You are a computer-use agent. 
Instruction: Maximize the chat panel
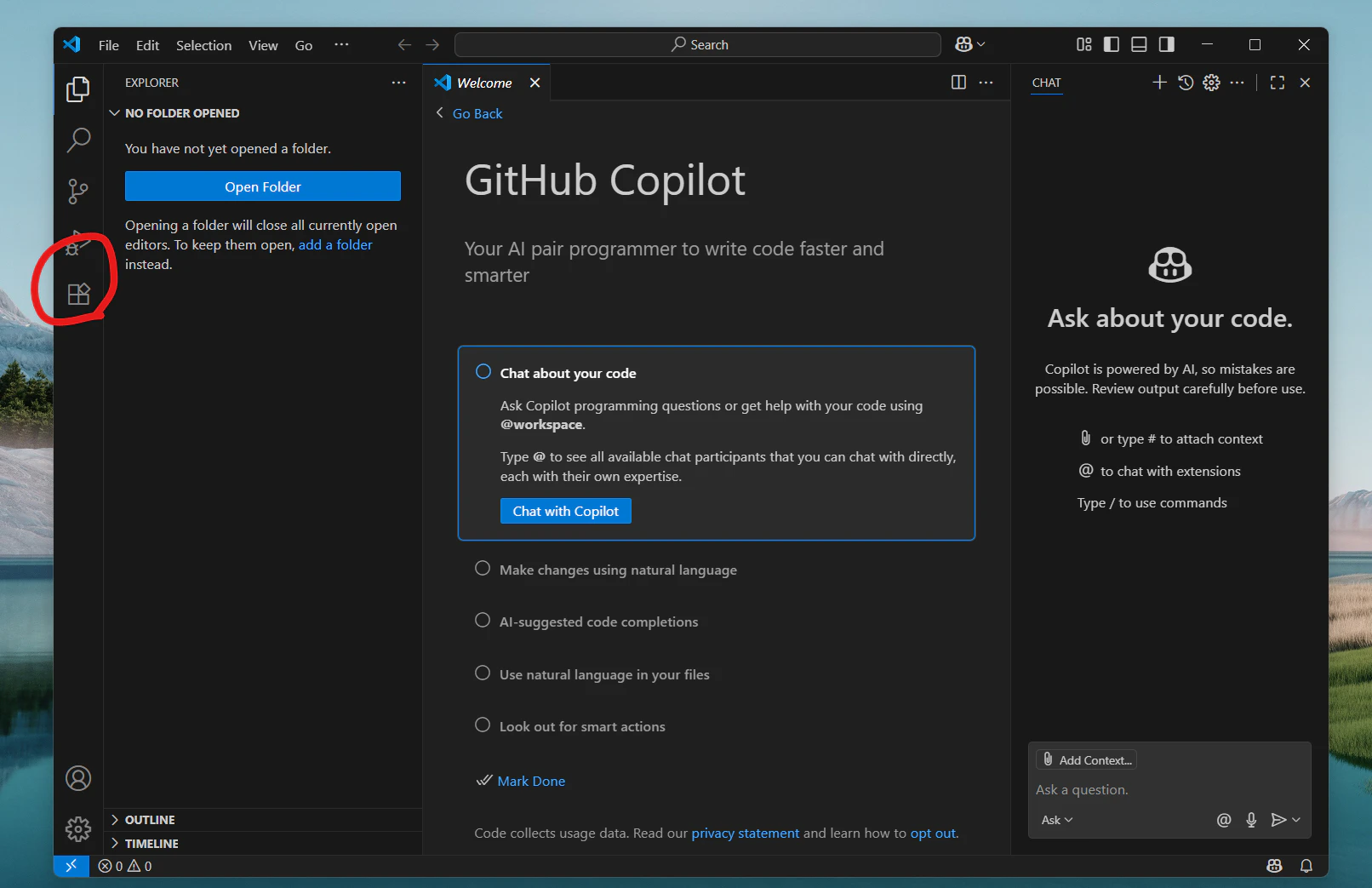[1278, 83]
